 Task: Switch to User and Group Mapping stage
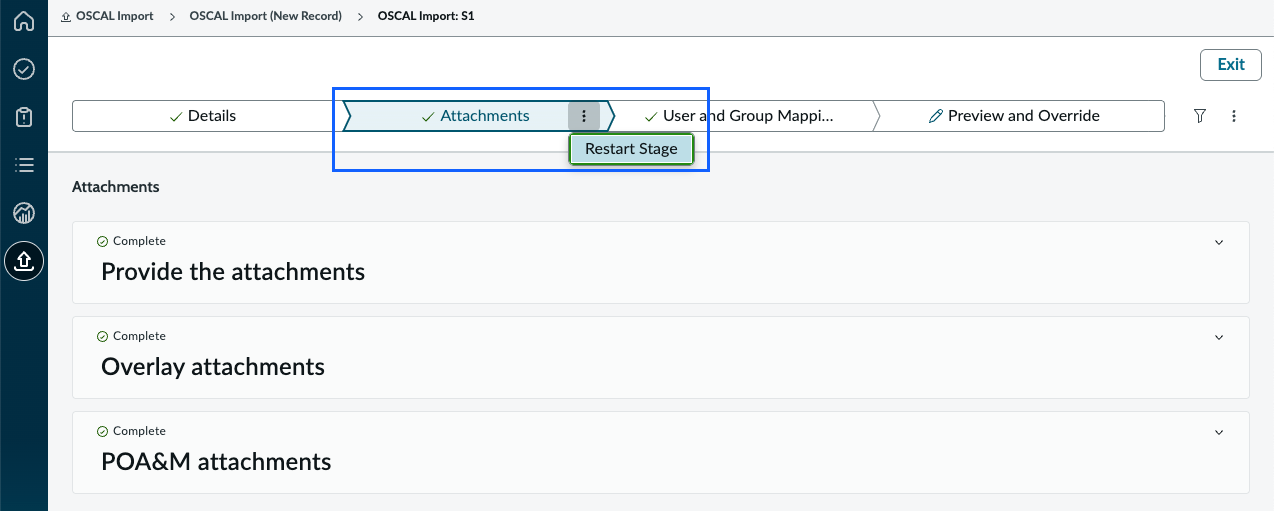(740, 116)
